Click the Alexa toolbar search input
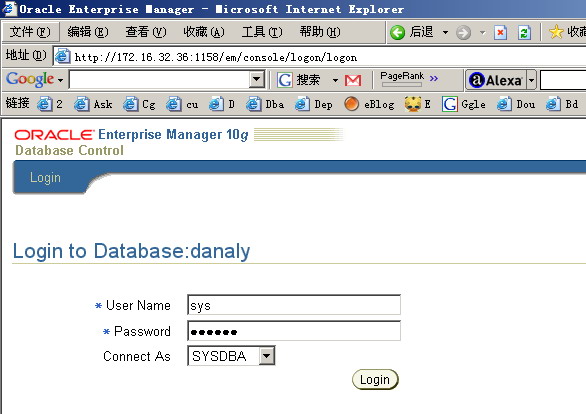586x414 pixels. coord(563,80)
